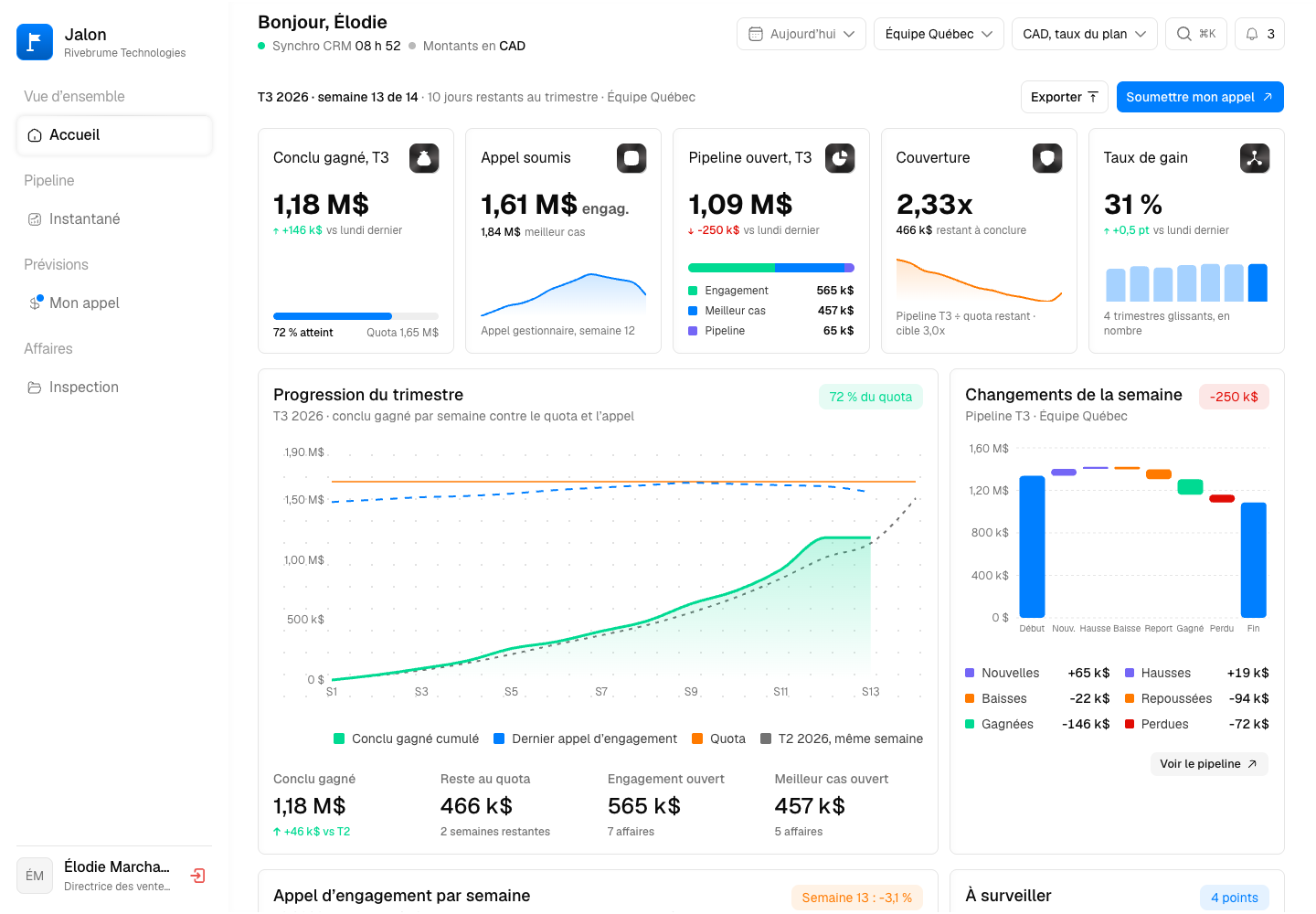
Task: Click the Jalon flag logo icon
Action: click(x=35, y=42)
